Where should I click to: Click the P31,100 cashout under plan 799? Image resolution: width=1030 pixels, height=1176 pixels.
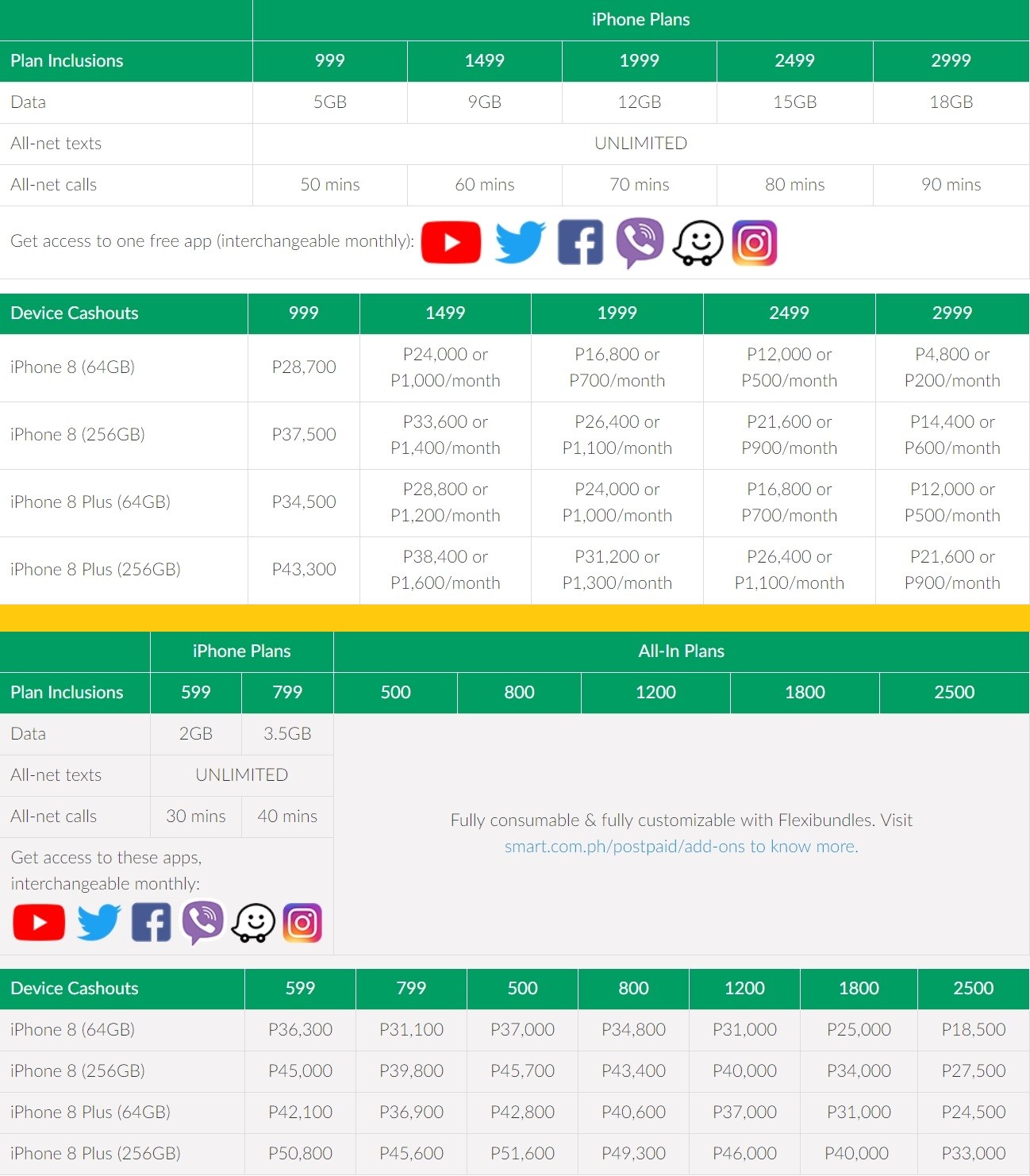coord(411,1030)
